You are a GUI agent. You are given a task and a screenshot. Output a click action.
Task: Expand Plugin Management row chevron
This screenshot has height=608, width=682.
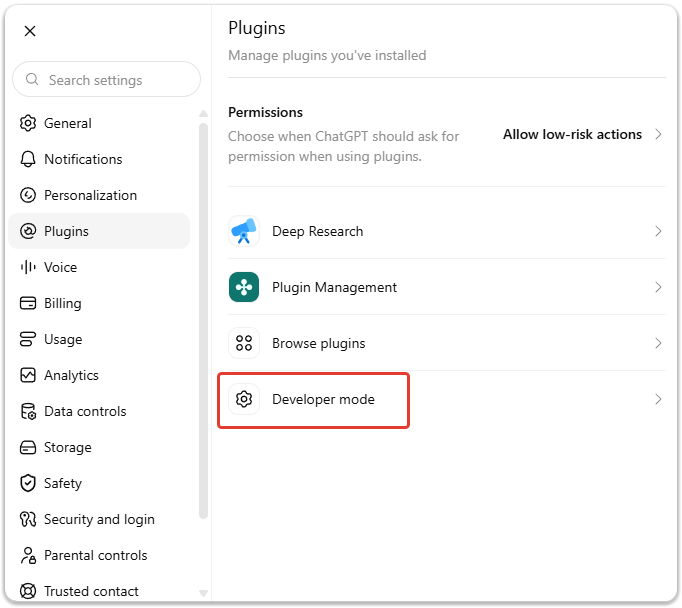pos(658,287)
